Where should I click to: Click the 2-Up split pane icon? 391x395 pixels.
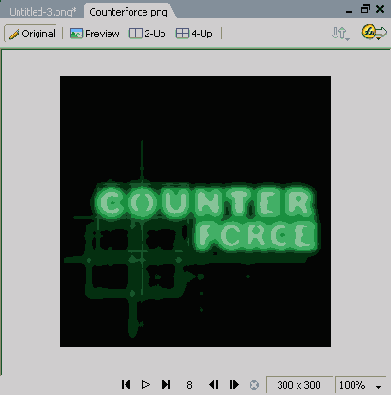pyautogui.click(x=135, y=33)
